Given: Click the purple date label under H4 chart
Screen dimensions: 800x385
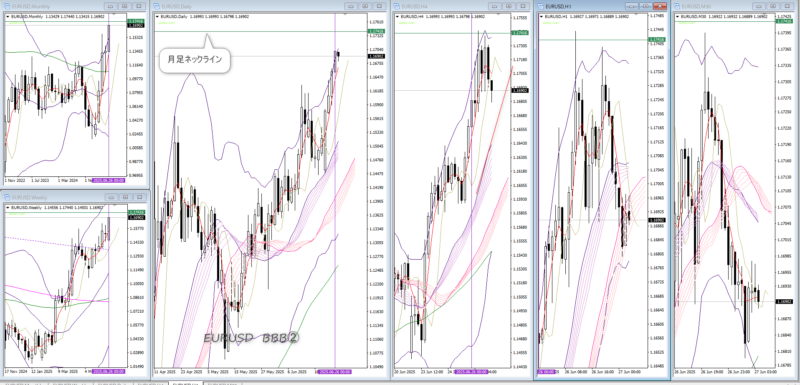Looking at the screenshot, I should (471, 372).
